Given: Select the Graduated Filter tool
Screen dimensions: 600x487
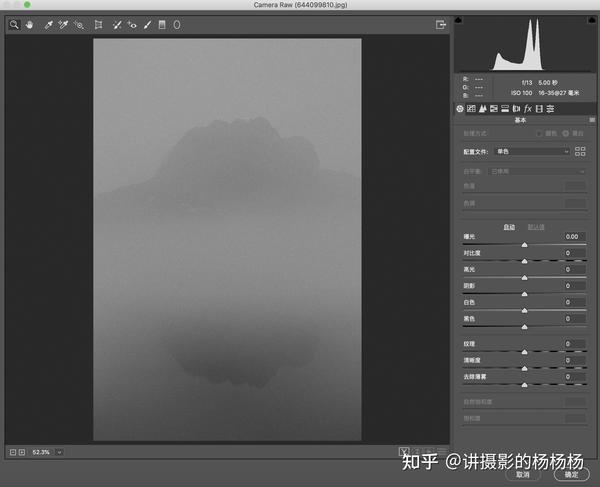Looking at the screenshot, I should coord(162,25).
